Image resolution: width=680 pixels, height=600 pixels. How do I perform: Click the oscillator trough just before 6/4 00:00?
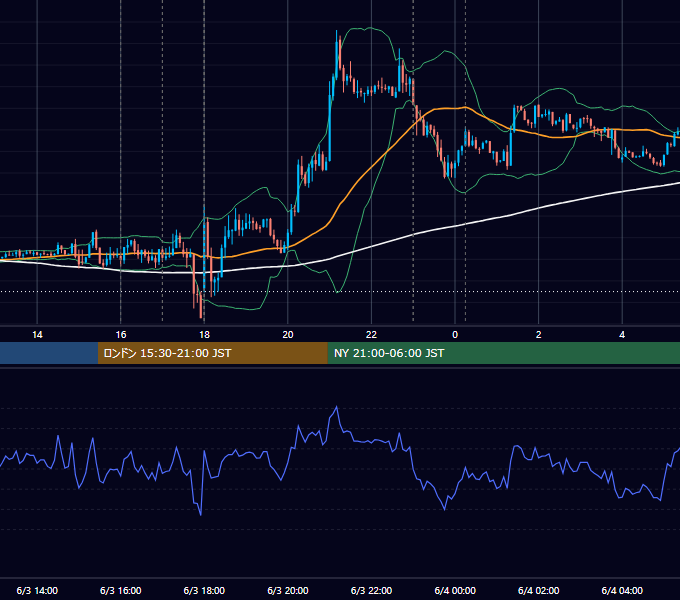(x=445, y=509)
